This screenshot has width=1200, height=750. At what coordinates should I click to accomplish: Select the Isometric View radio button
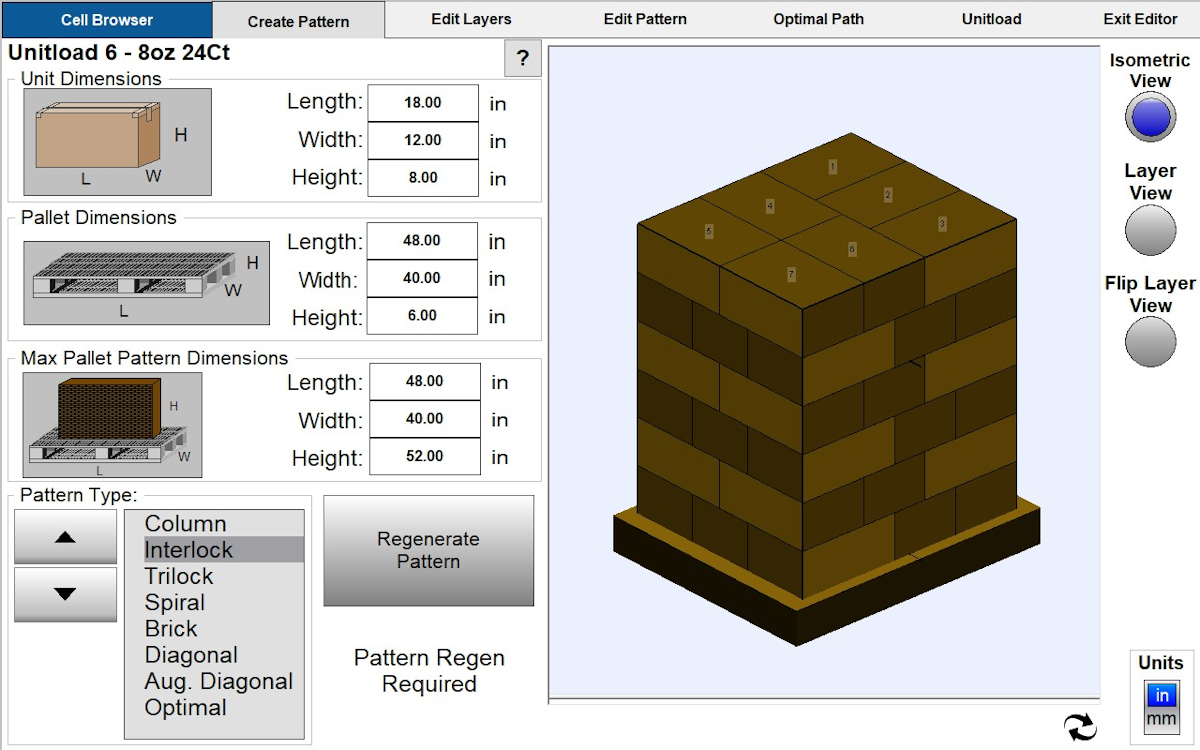pyautogui.click(x=1151, y=116)
